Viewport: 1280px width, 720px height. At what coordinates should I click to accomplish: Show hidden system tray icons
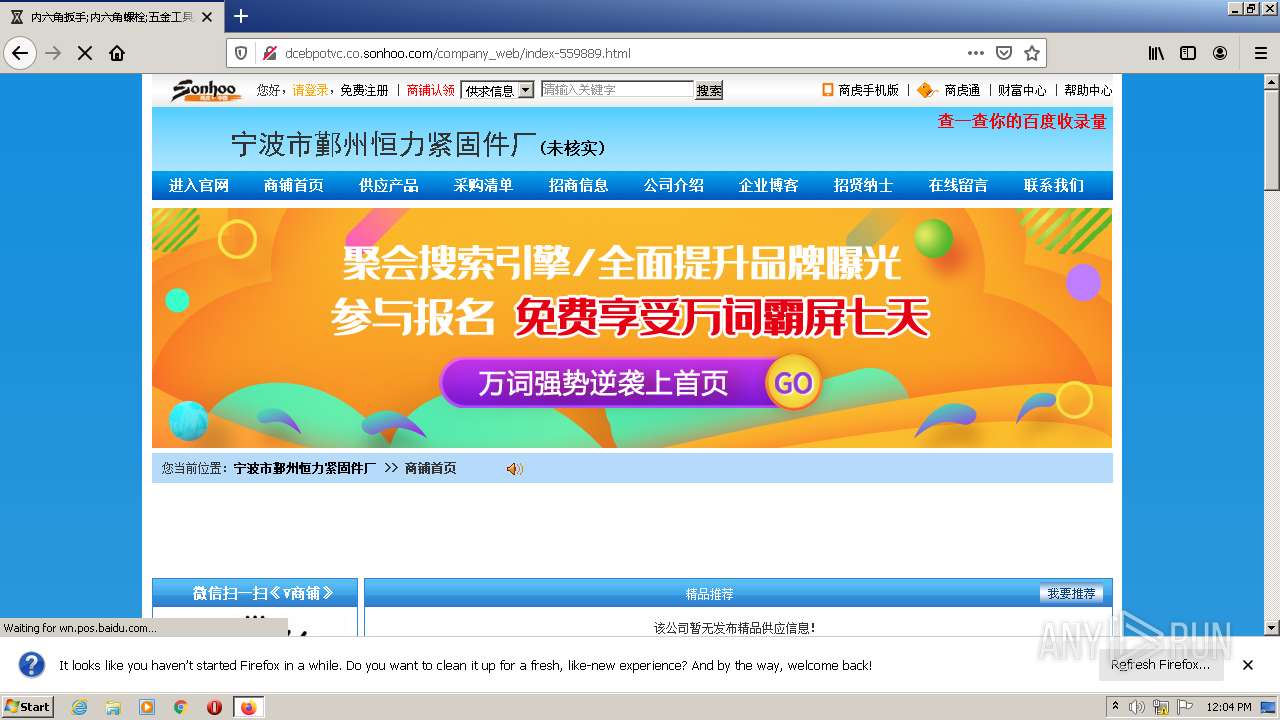click(1116, 706)
